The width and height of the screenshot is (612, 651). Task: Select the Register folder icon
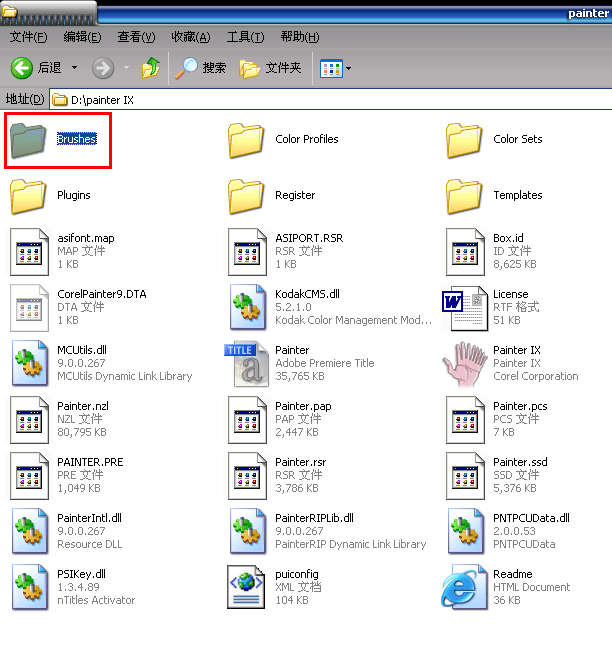coord(246,197)
